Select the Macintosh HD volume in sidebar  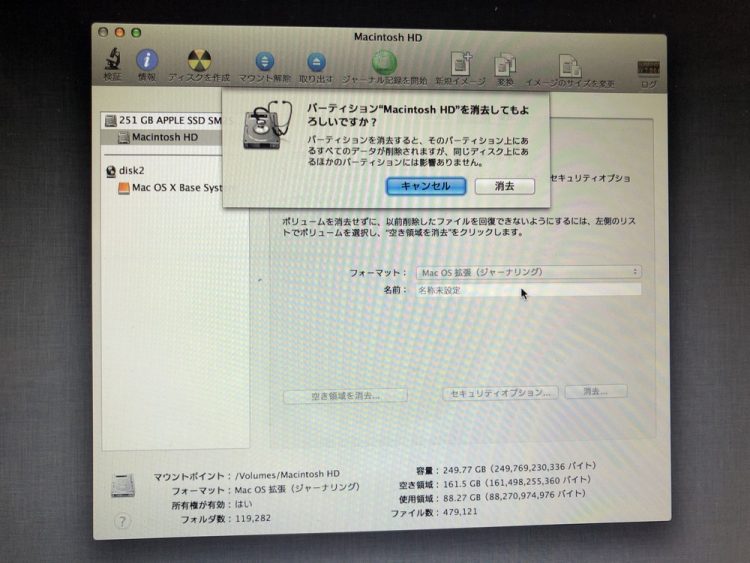click(x=163, y=137)
